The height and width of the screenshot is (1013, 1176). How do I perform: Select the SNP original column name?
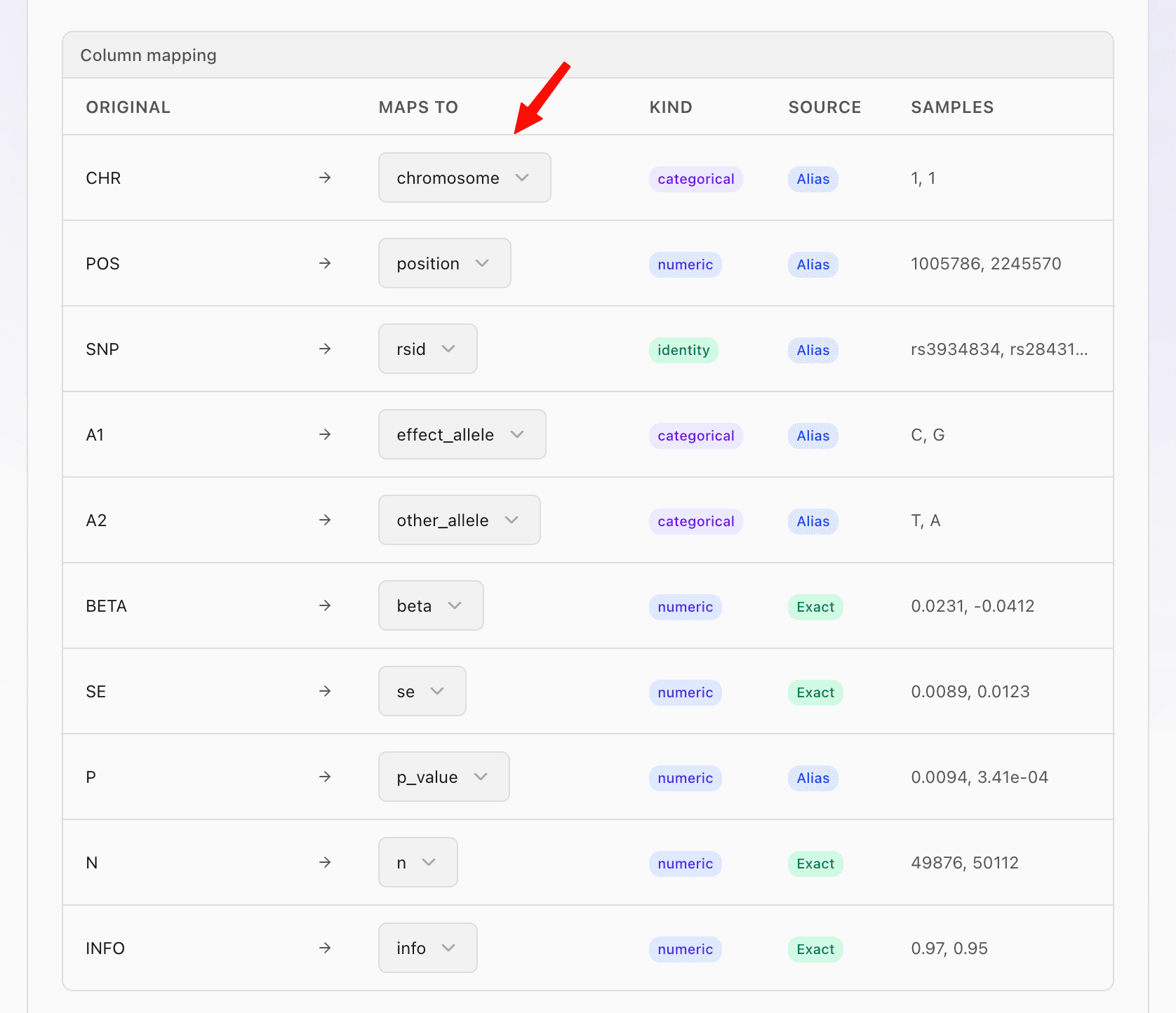(x=102, y=349)
